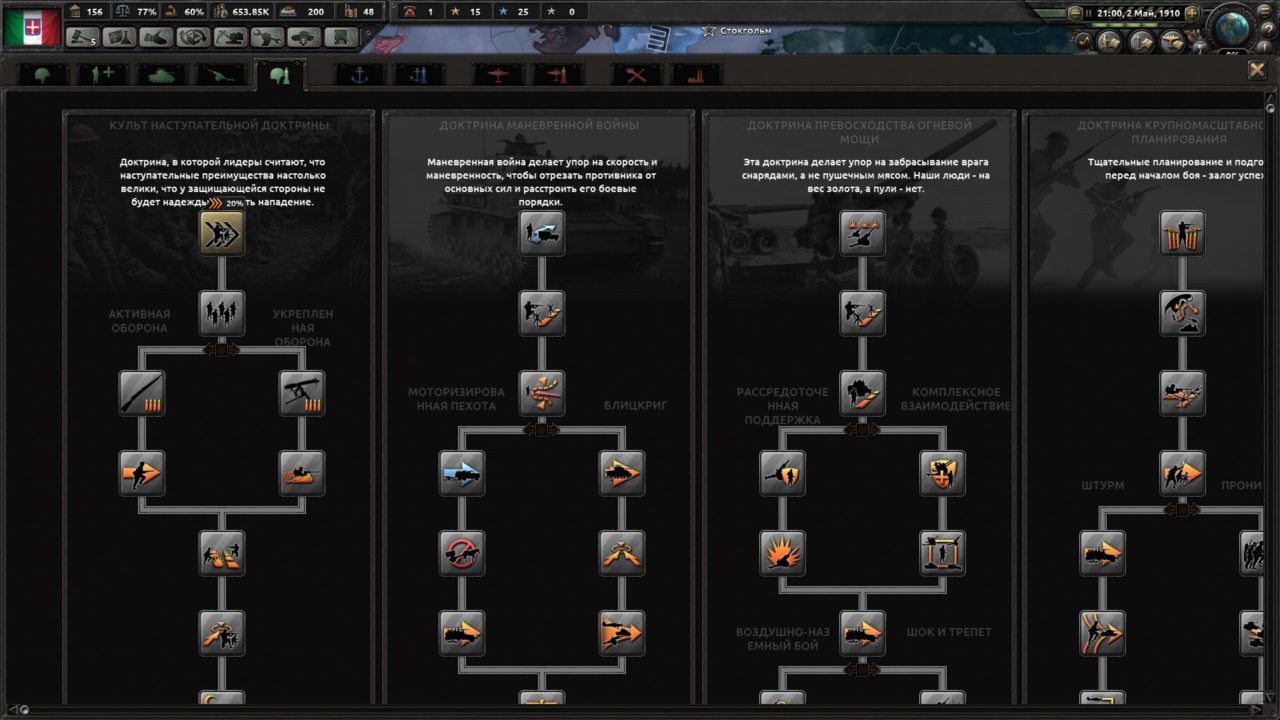
Task: Click the plus to increase game speed
Action: pos(1194,13)
